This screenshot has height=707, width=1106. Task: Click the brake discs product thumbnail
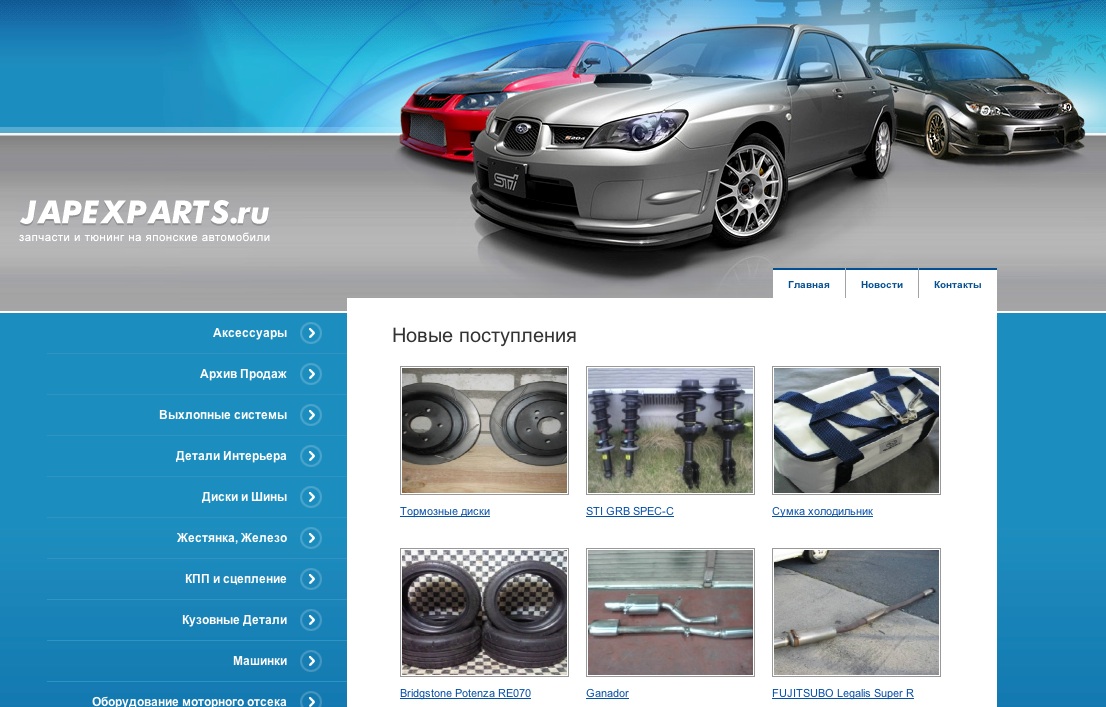click(484, 430)
